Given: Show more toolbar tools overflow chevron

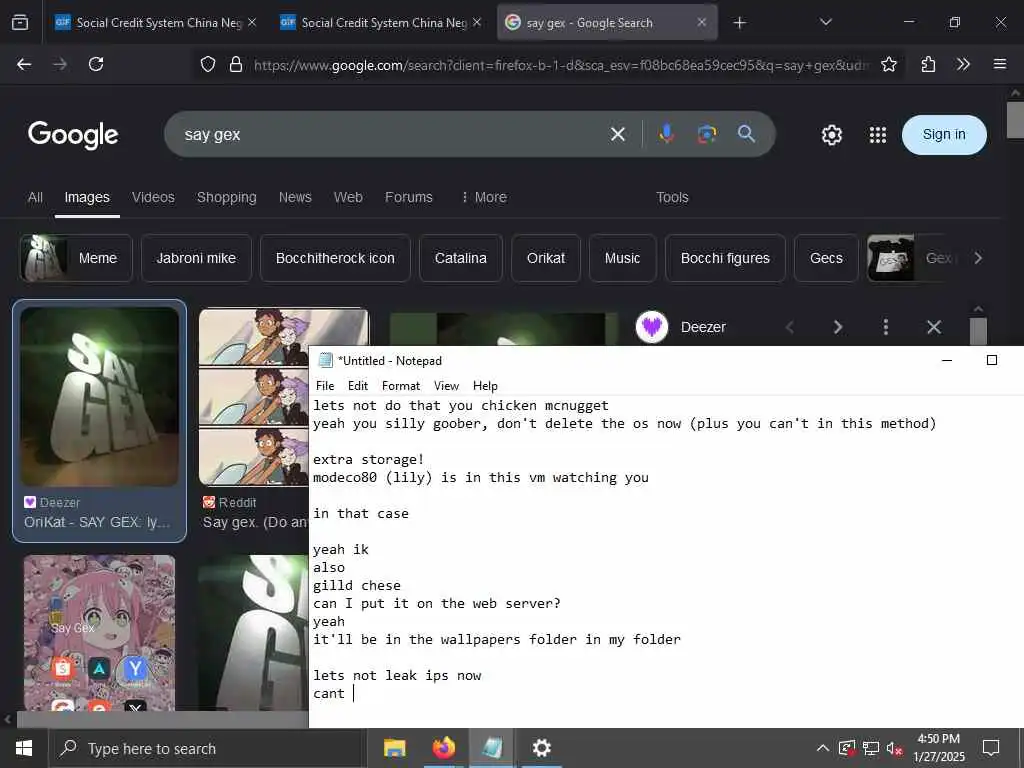Looking at the screenshot, I should (963, 64).
